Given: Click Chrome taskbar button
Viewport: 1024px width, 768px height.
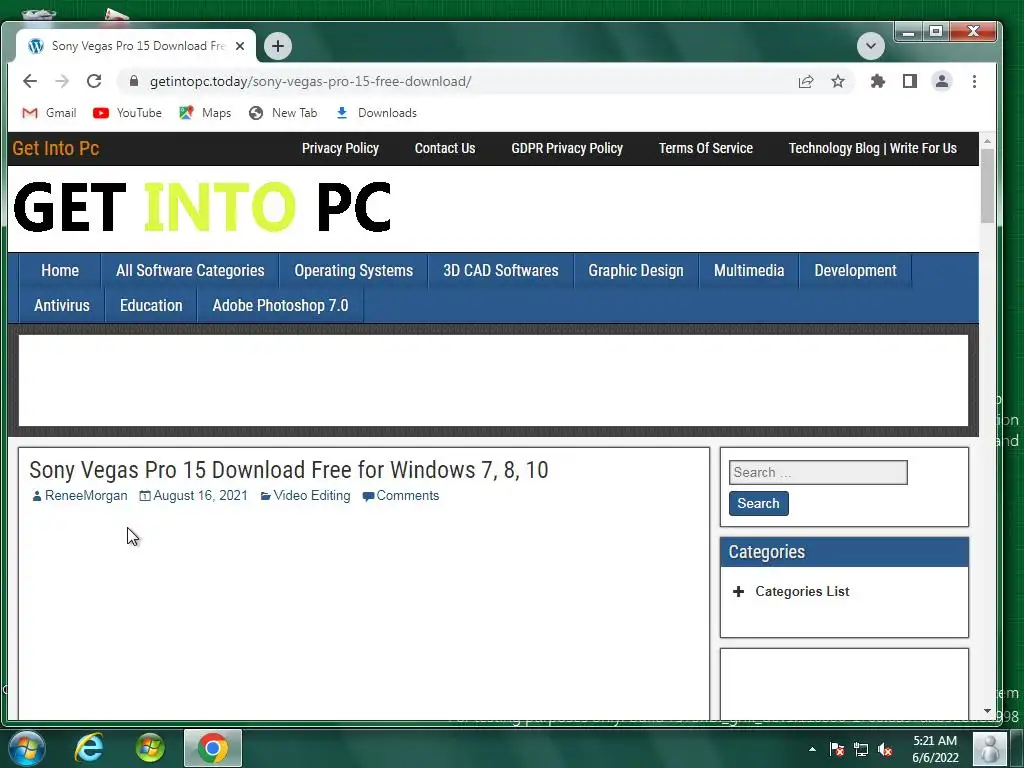Looking at the screenshot, I should (213, 748).
